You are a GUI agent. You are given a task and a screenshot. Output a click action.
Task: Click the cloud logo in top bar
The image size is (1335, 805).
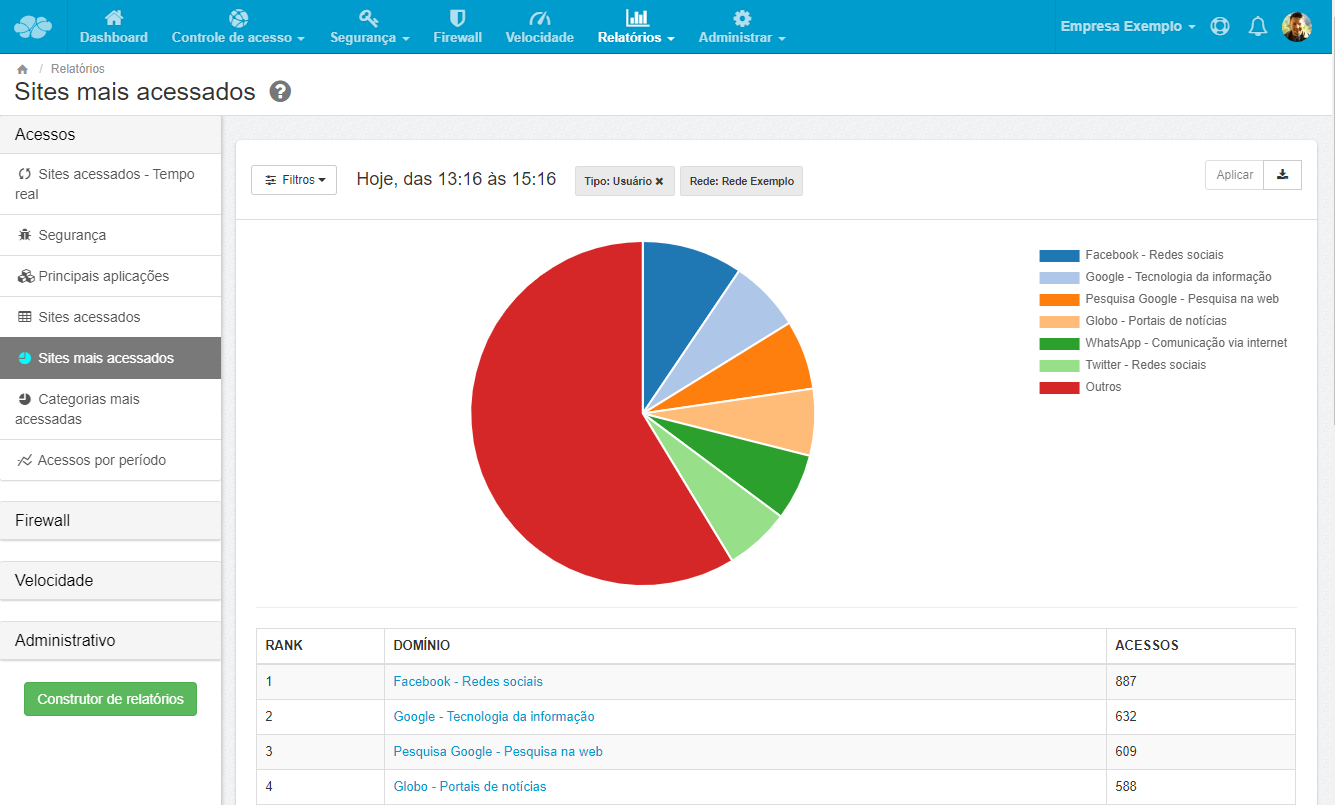pos(33,27)
